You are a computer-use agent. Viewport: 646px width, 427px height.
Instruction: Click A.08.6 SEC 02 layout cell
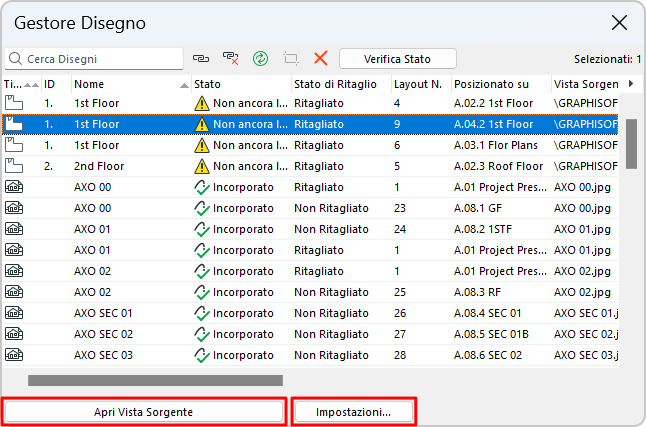tap(488, 355)
